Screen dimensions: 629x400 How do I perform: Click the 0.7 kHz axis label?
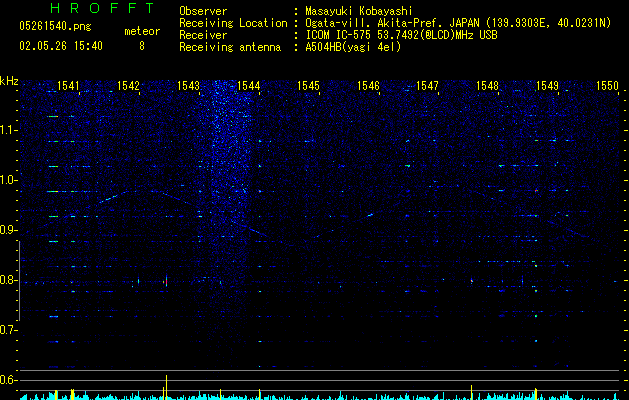tap(8, 330)
